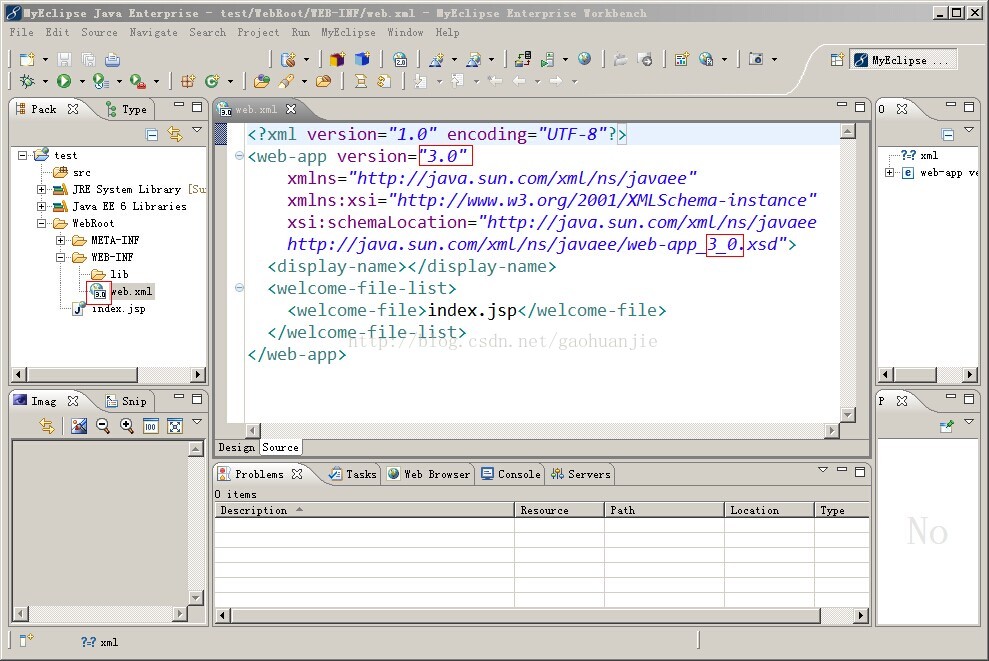
Task: Toggle sync arrows in Image Preview toolbar
Action: pyautogui.click(x=47, y=426)
